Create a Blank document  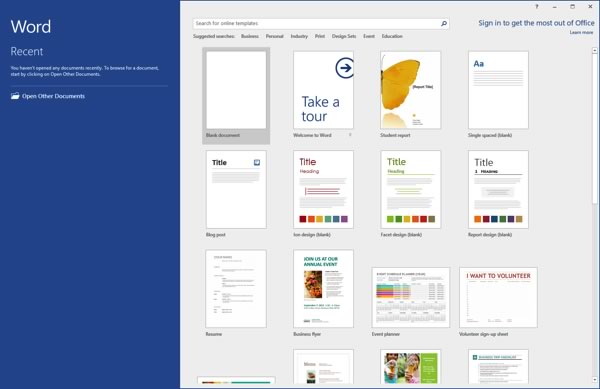[x=236, y=96]
